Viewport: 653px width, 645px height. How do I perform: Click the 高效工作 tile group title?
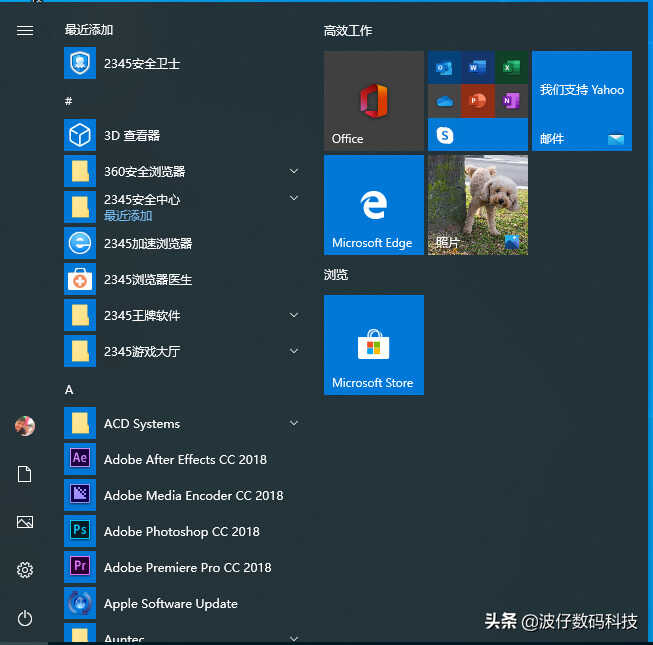click(x=348, y=30)
